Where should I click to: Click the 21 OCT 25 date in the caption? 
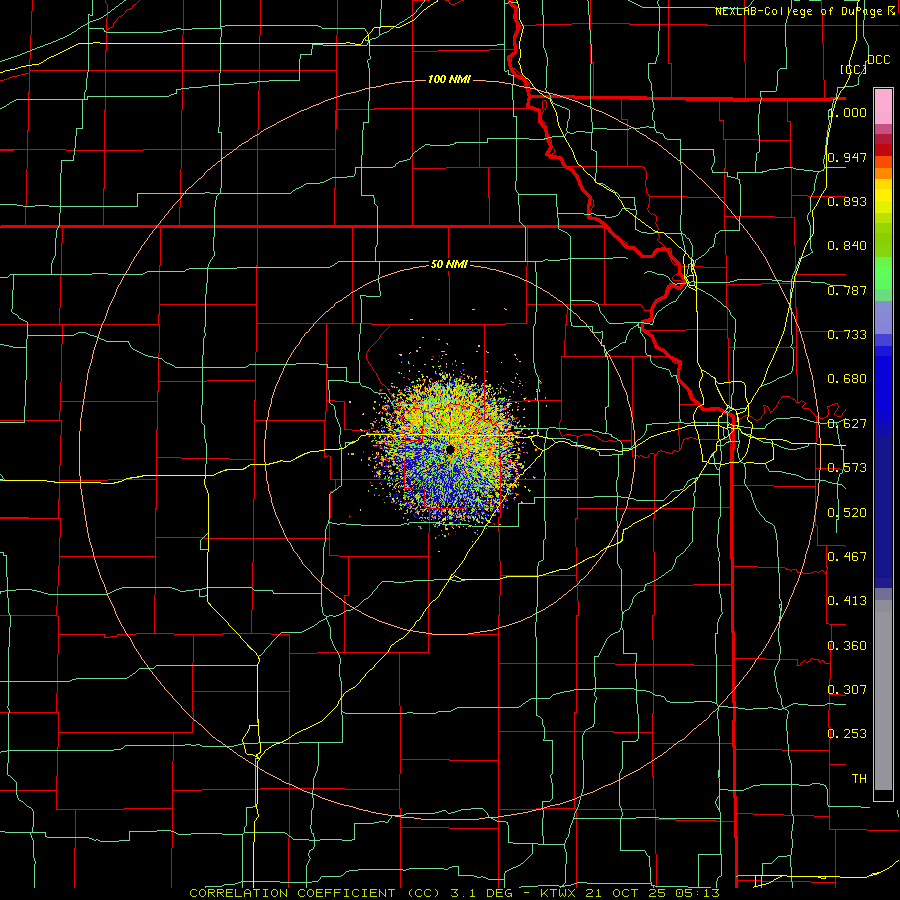624,893
